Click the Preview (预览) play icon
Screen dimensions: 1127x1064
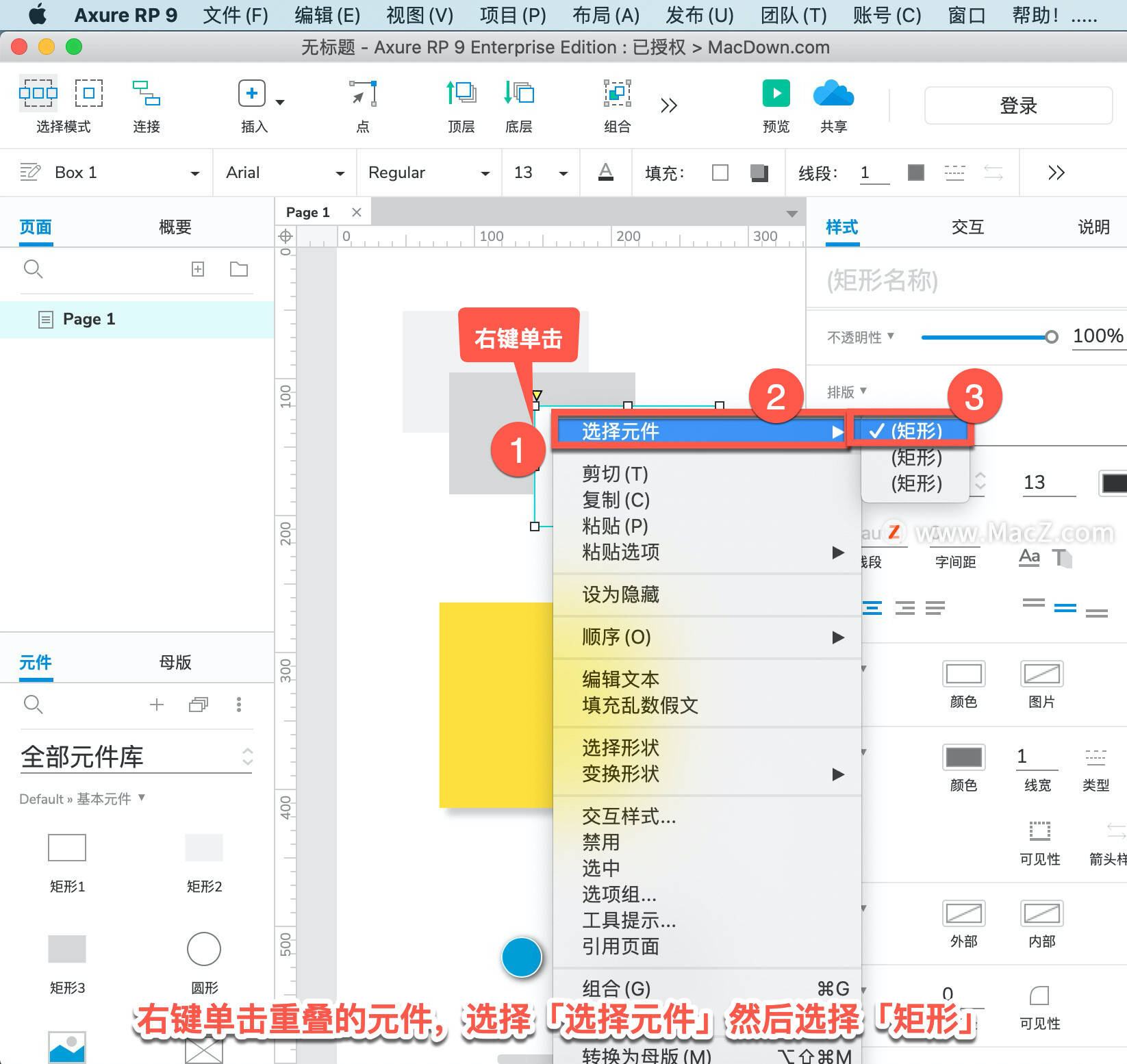pyautogui.click(x=776, y=93)
